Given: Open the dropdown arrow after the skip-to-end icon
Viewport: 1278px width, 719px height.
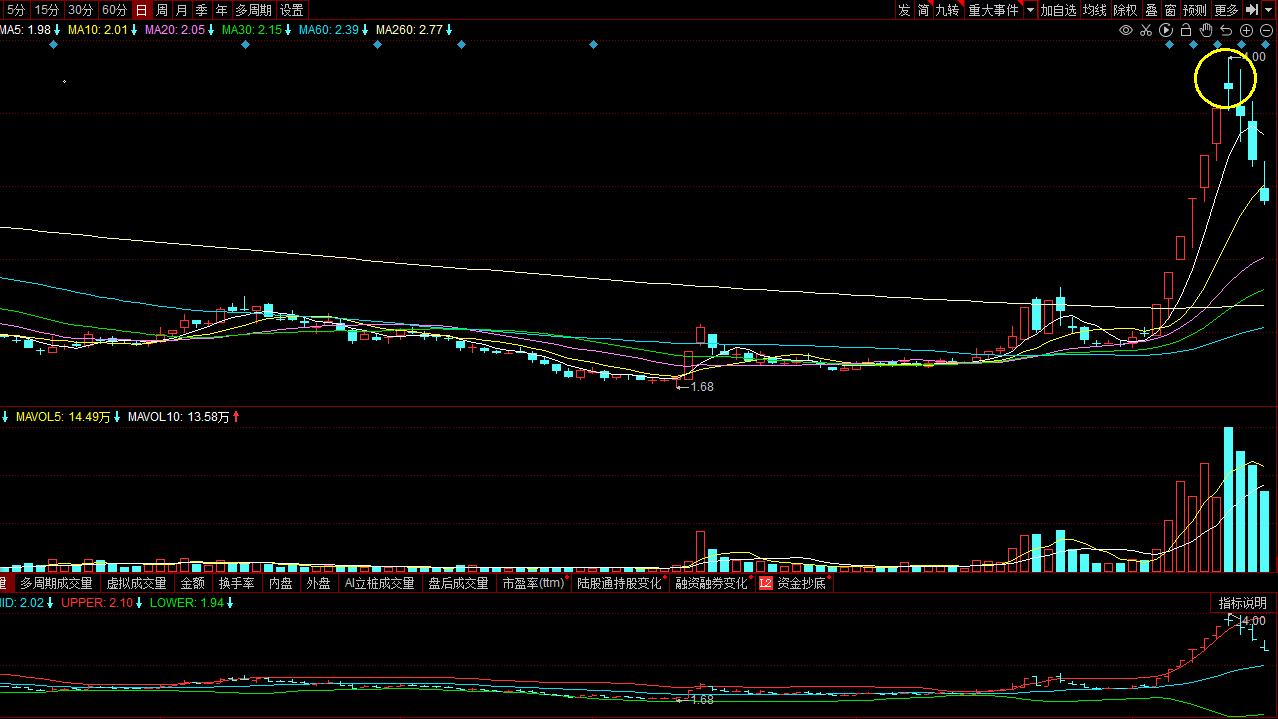Looking at the screenshot, I should click(x=1269, y=10).
